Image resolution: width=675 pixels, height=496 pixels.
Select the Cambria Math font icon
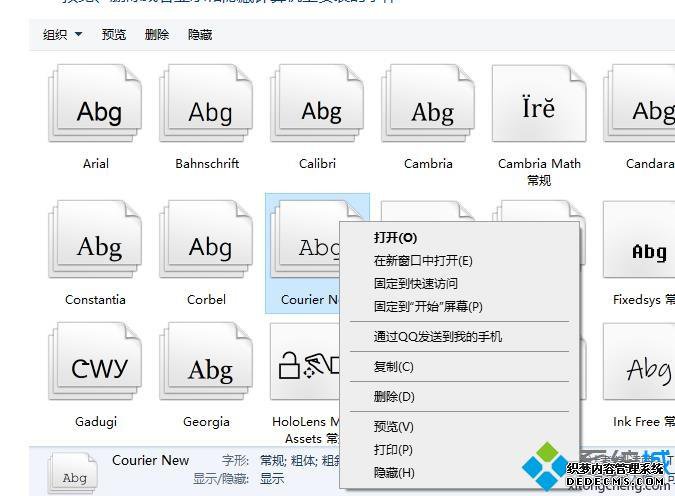(539, 103)
